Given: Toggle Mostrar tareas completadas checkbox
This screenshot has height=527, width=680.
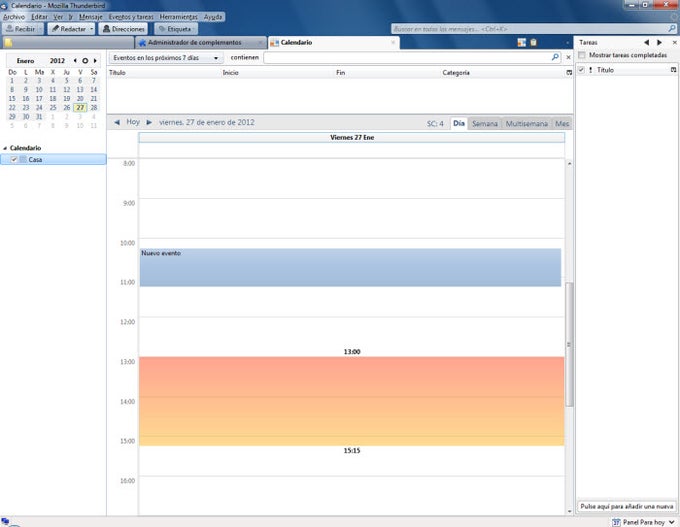Looking at the screenshot, I should click(582, 55).
